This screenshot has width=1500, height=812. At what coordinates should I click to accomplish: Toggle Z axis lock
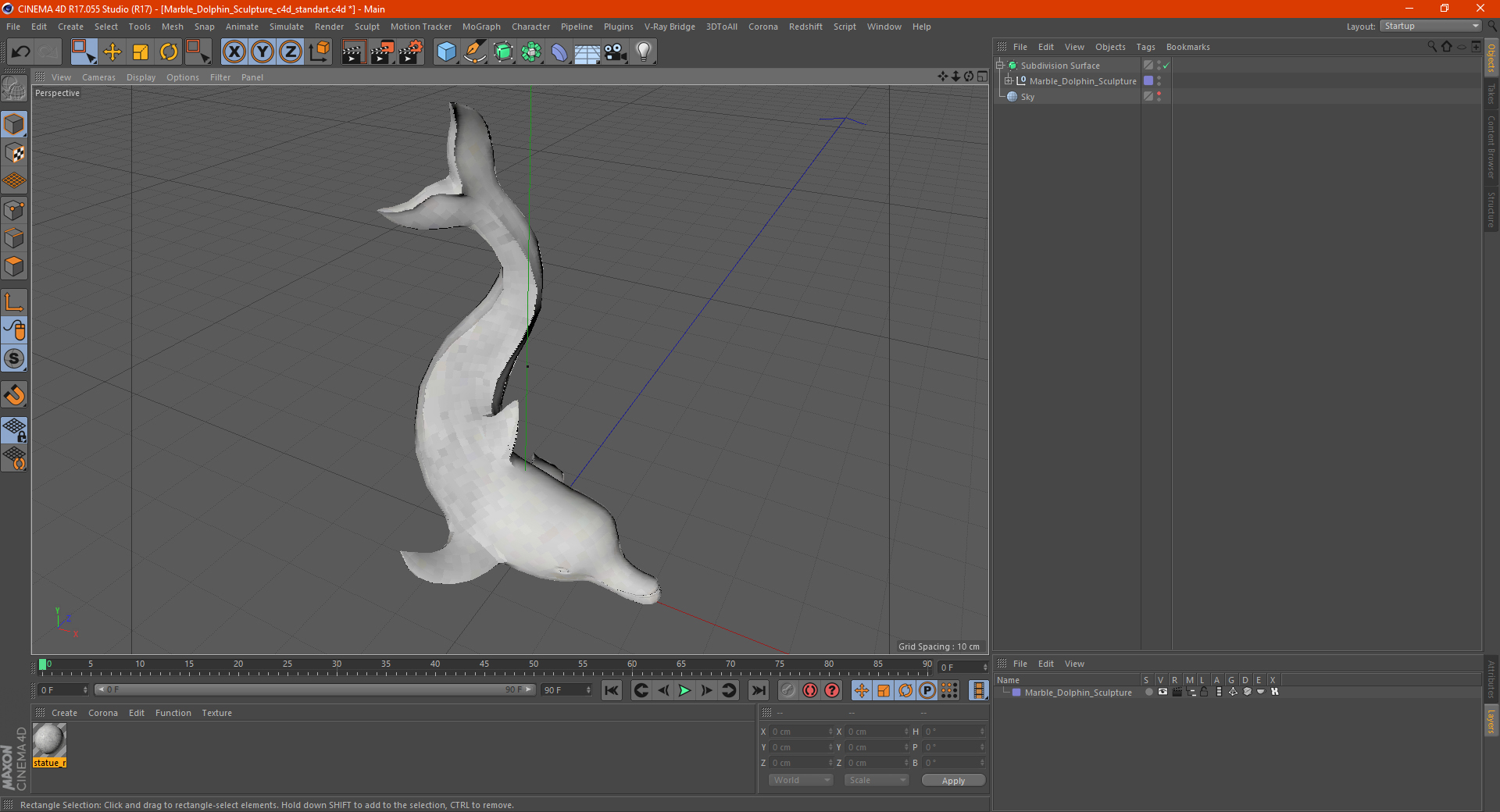(291, 52)
